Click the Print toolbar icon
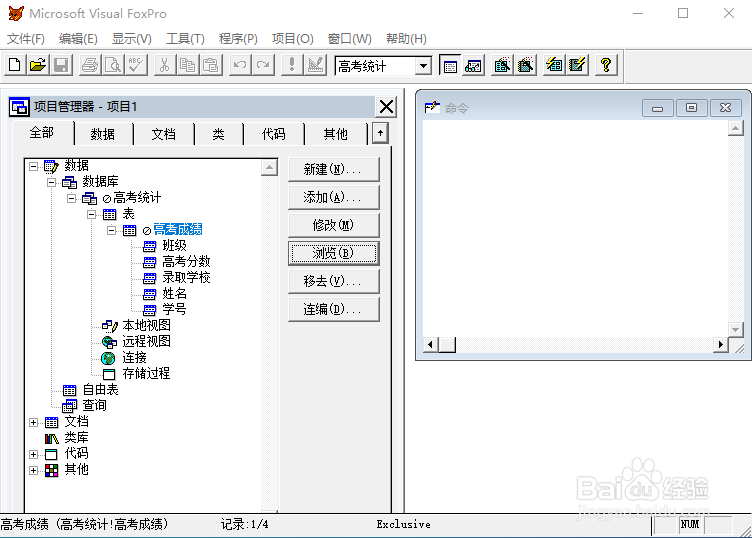Image resolution: width=752 pixels, height=538 pixels. (x=90, y=65)
